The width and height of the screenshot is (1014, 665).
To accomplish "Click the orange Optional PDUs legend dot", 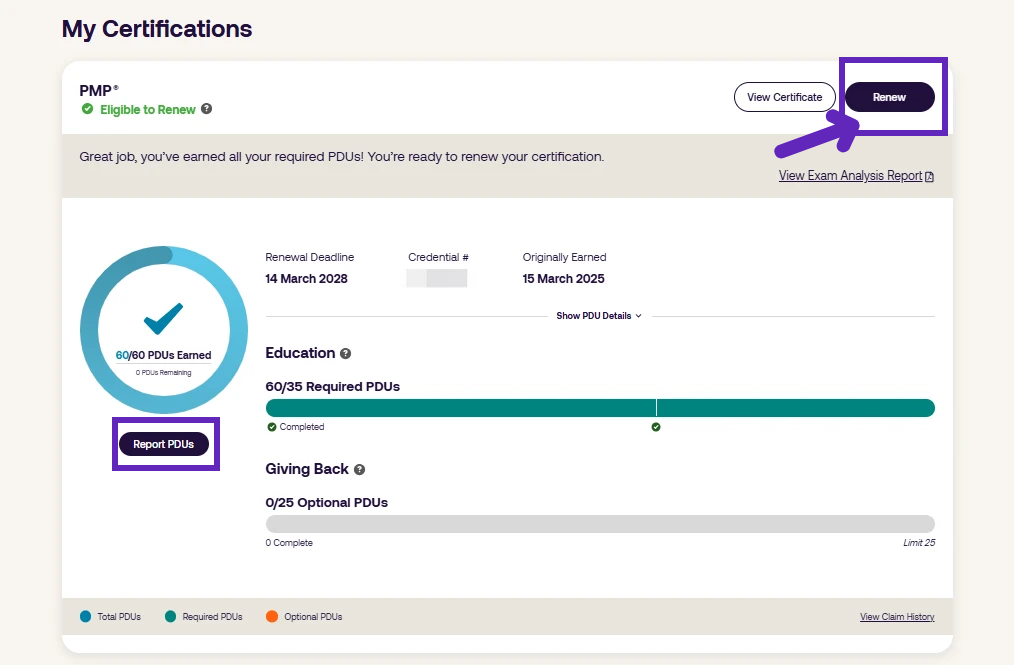I will [x=272, y=617].
